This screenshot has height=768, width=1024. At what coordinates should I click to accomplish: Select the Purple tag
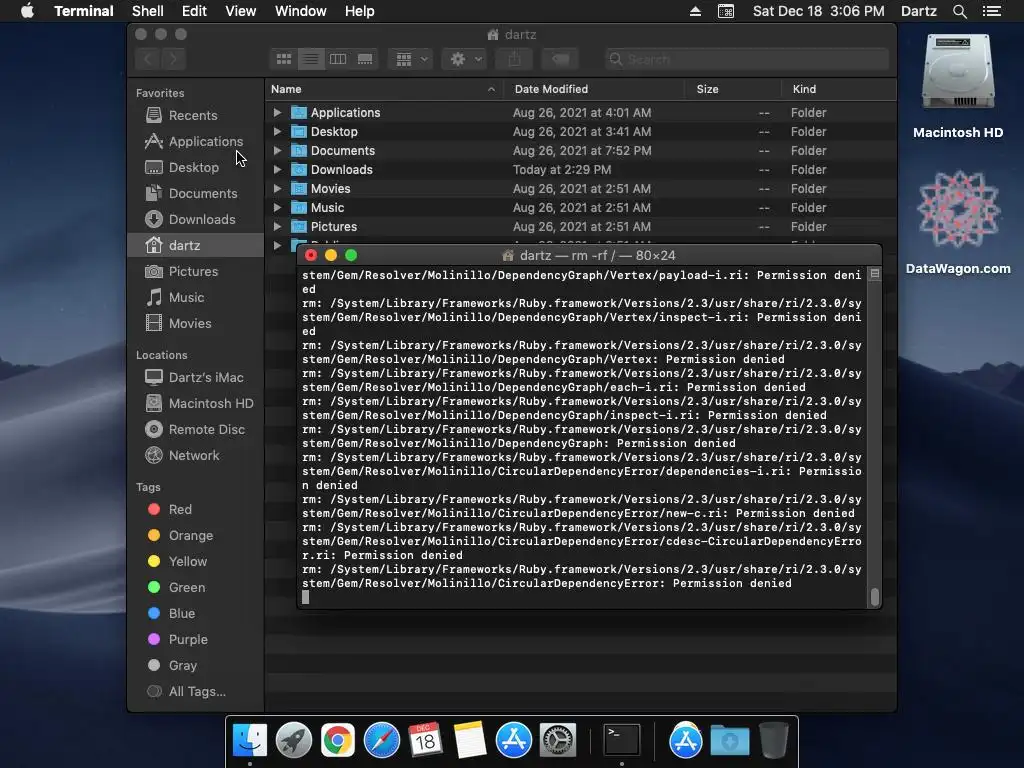[x=195, y=639]
